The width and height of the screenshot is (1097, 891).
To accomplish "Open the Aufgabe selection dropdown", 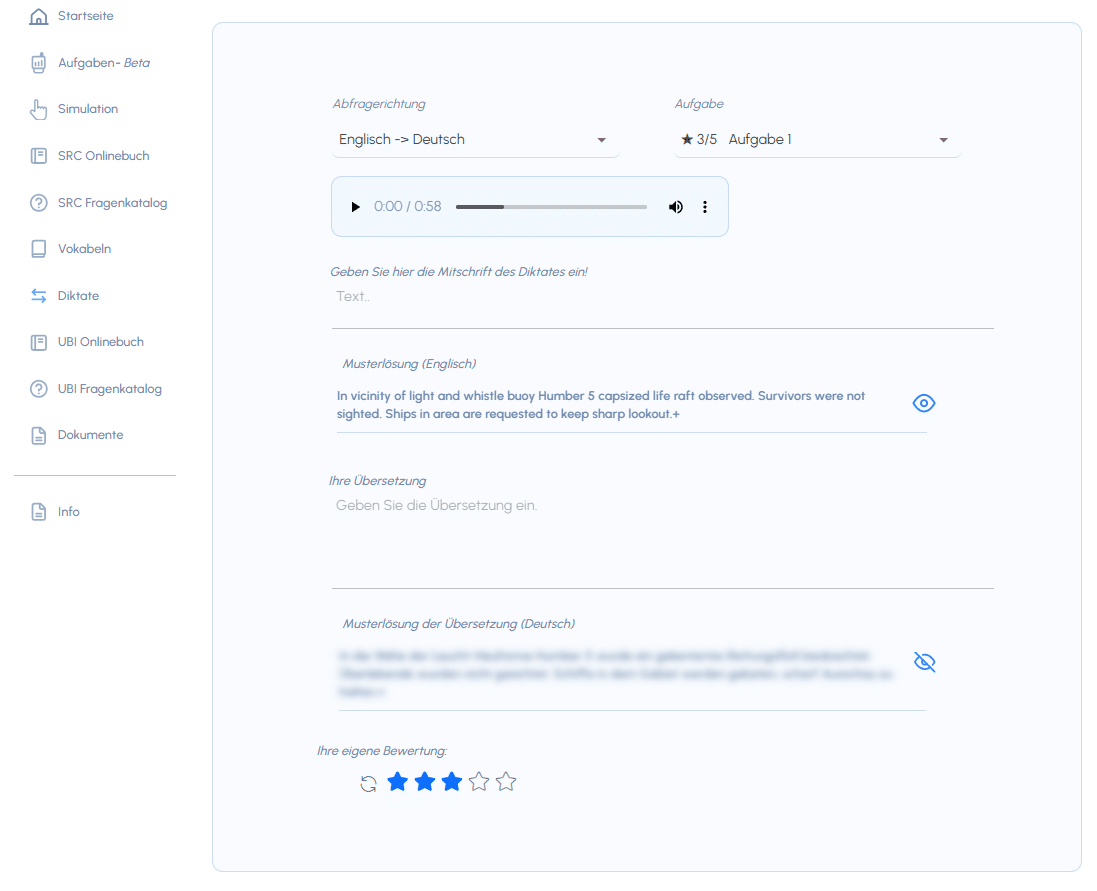I will click(x=817, y=140).
